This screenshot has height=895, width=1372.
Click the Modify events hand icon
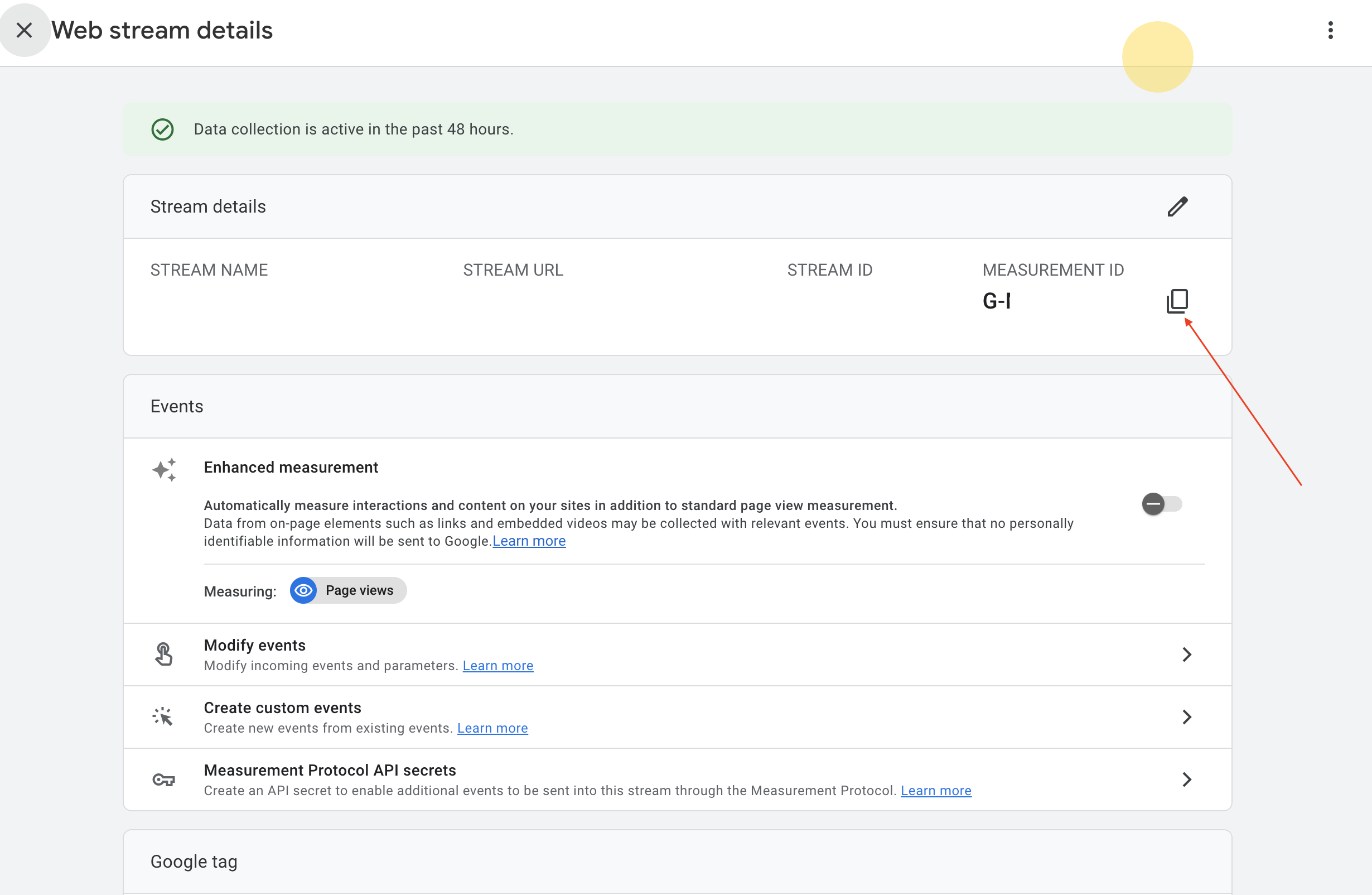(x=164, y=654)
